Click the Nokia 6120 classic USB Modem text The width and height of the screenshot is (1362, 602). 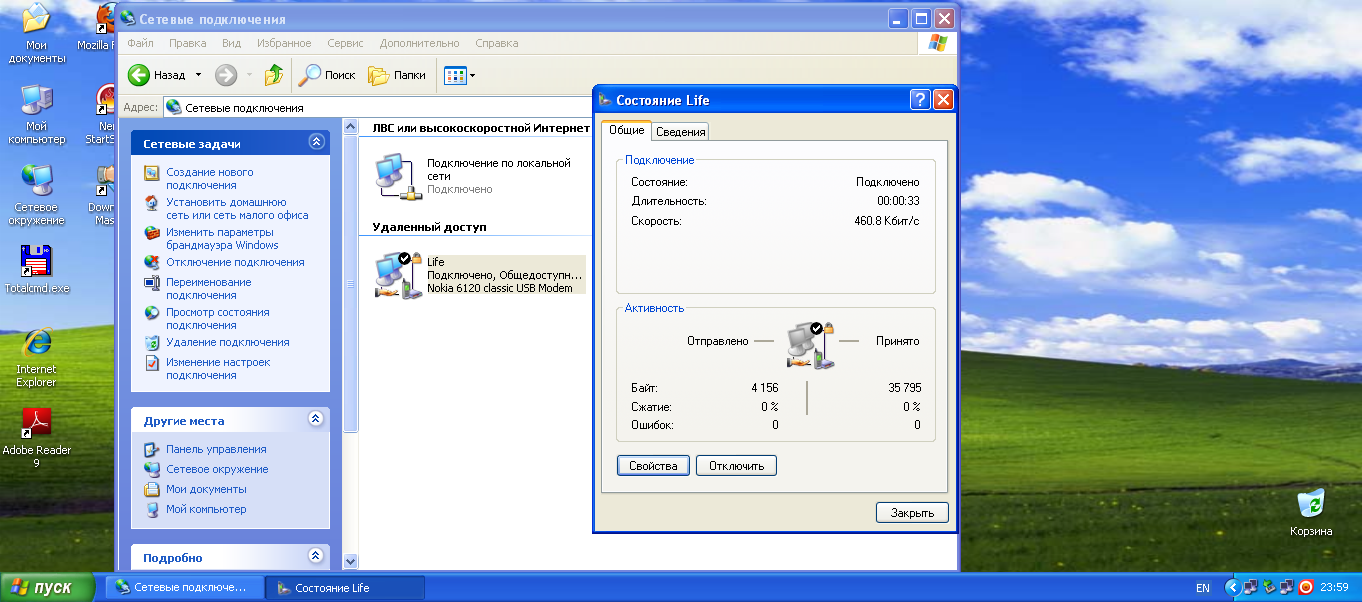point(501,288)
